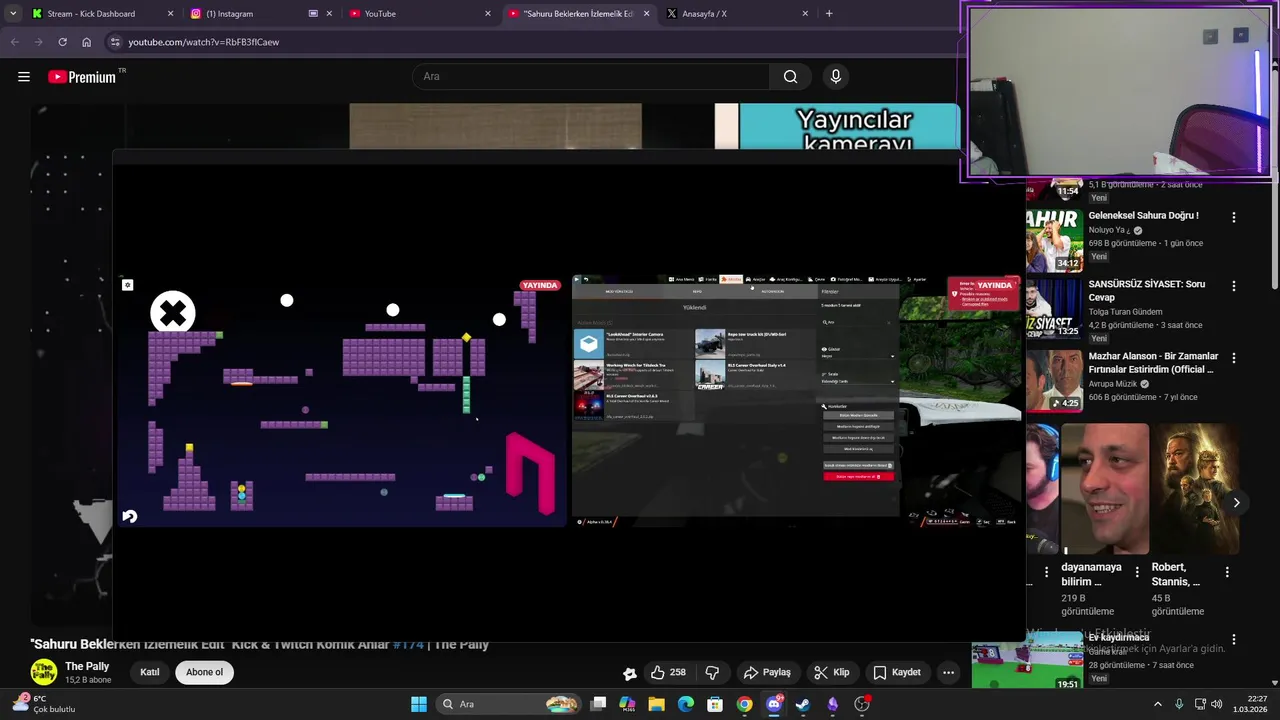
Task: Click the #174 hashtag in video title
Action: tap(408, 645)
